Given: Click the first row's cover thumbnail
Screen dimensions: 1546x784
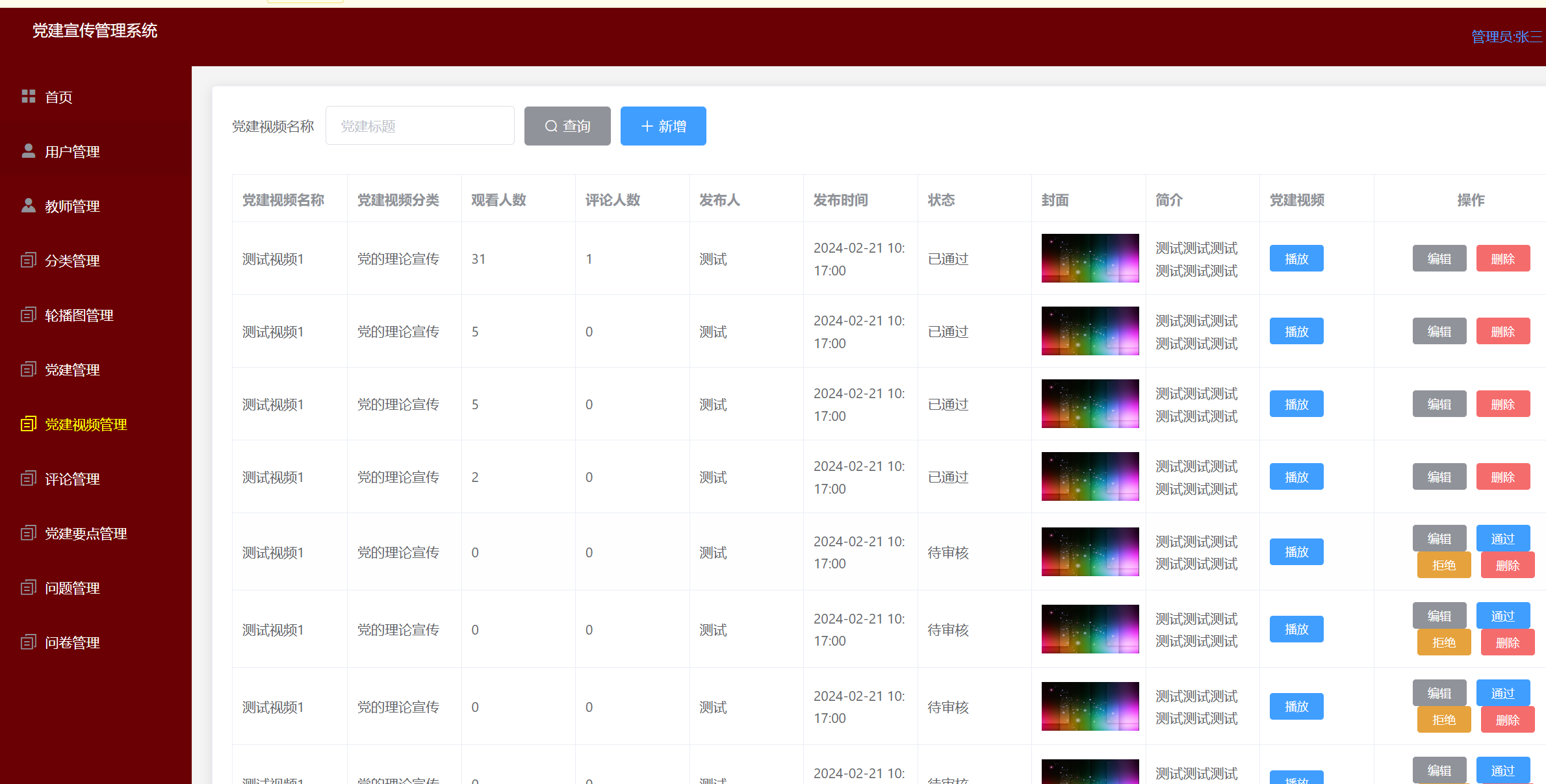Looking at the screenshot, I should pos(1090,258).
